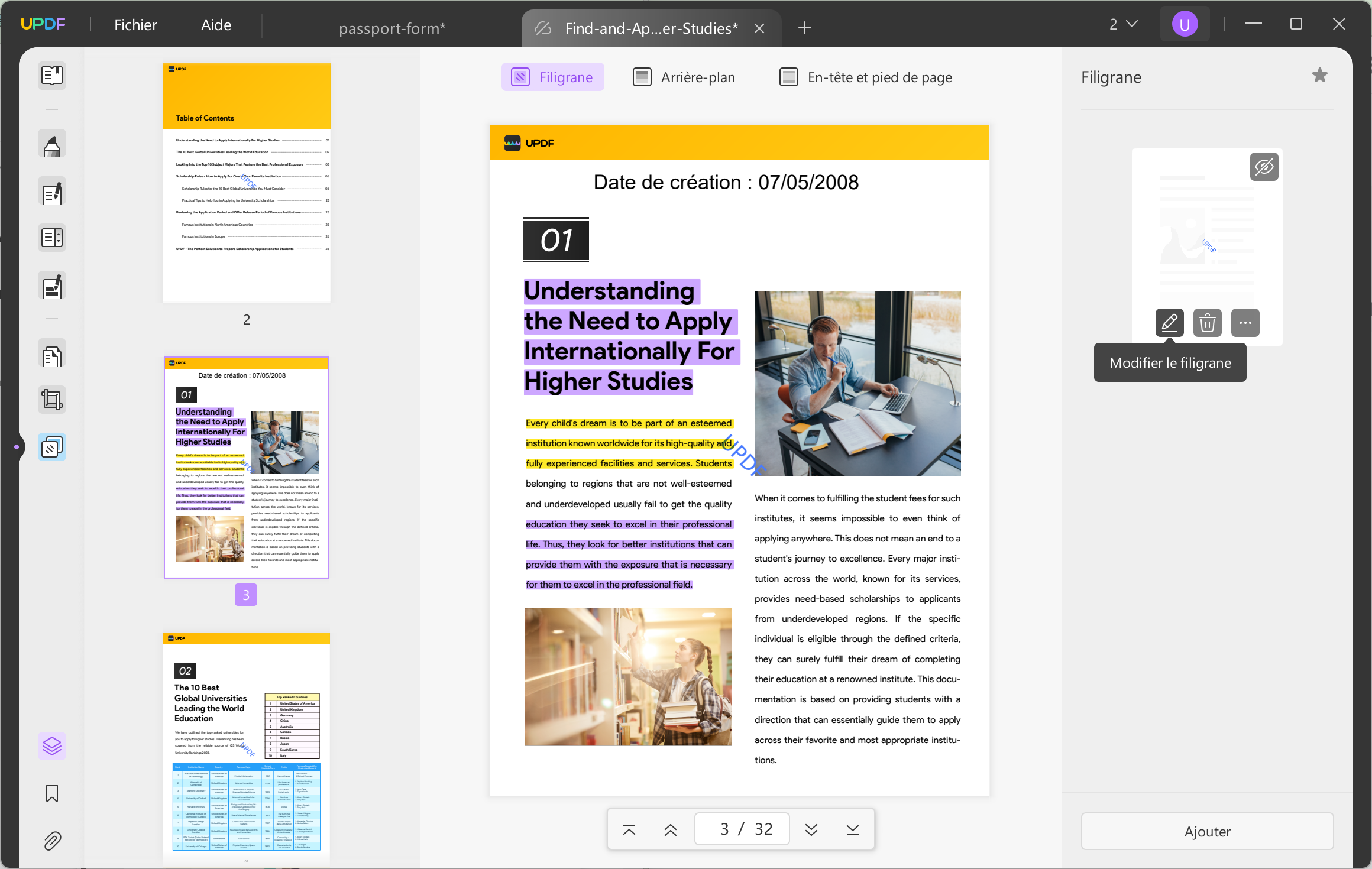The image size is (1372, 869).
Task: Open the open-tabs count dropdown
Action: (1122, 24)
